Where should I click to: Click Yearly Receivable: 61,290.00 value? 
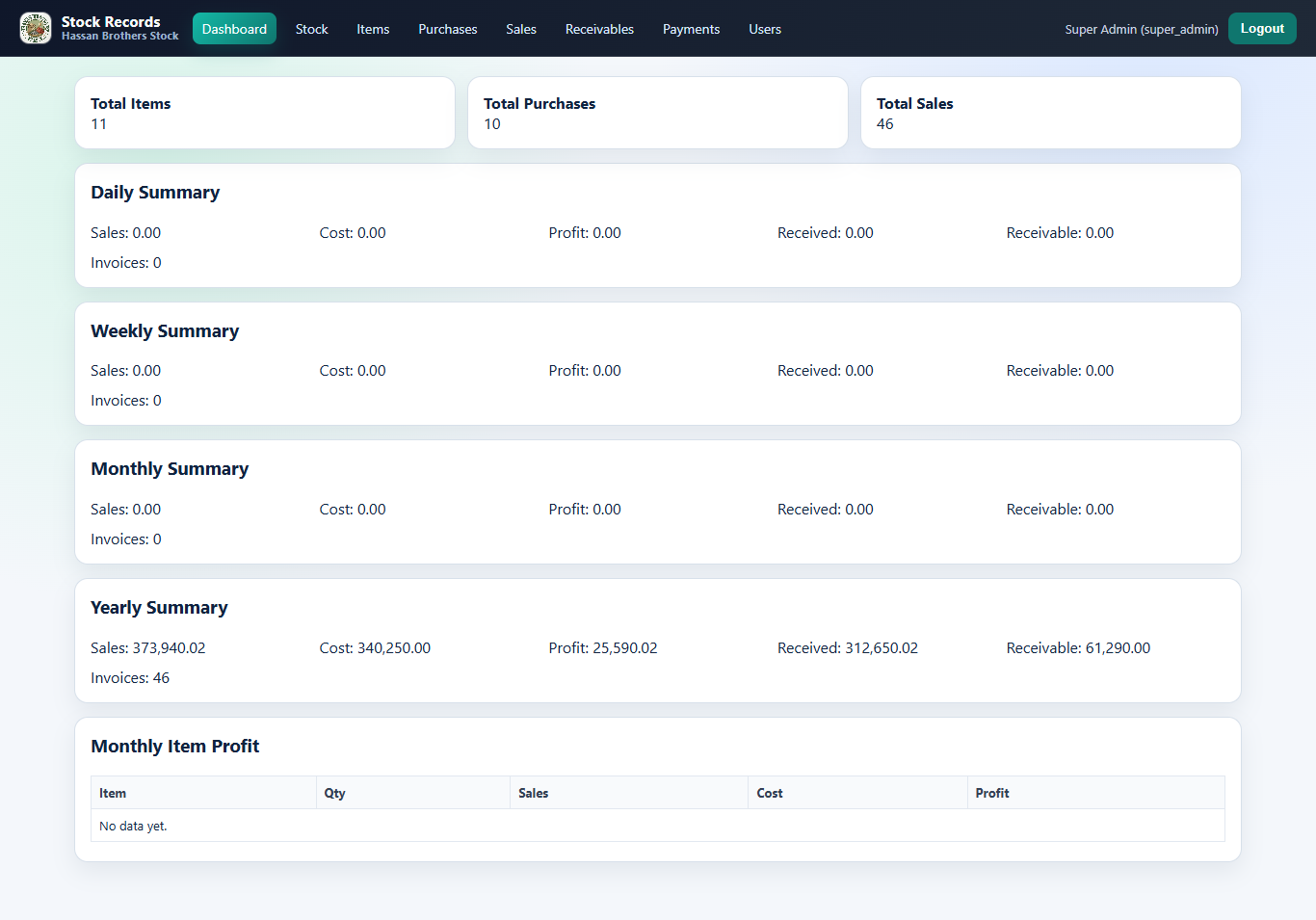coord(1078,647)
